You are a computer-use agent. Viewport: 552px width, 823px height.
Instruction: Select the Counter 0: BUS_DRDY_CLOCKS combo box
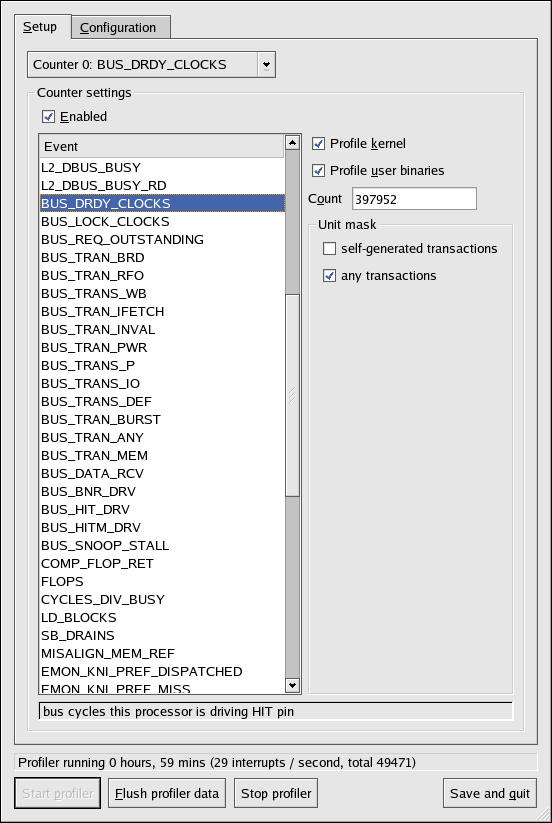click(x=151, y=65)
